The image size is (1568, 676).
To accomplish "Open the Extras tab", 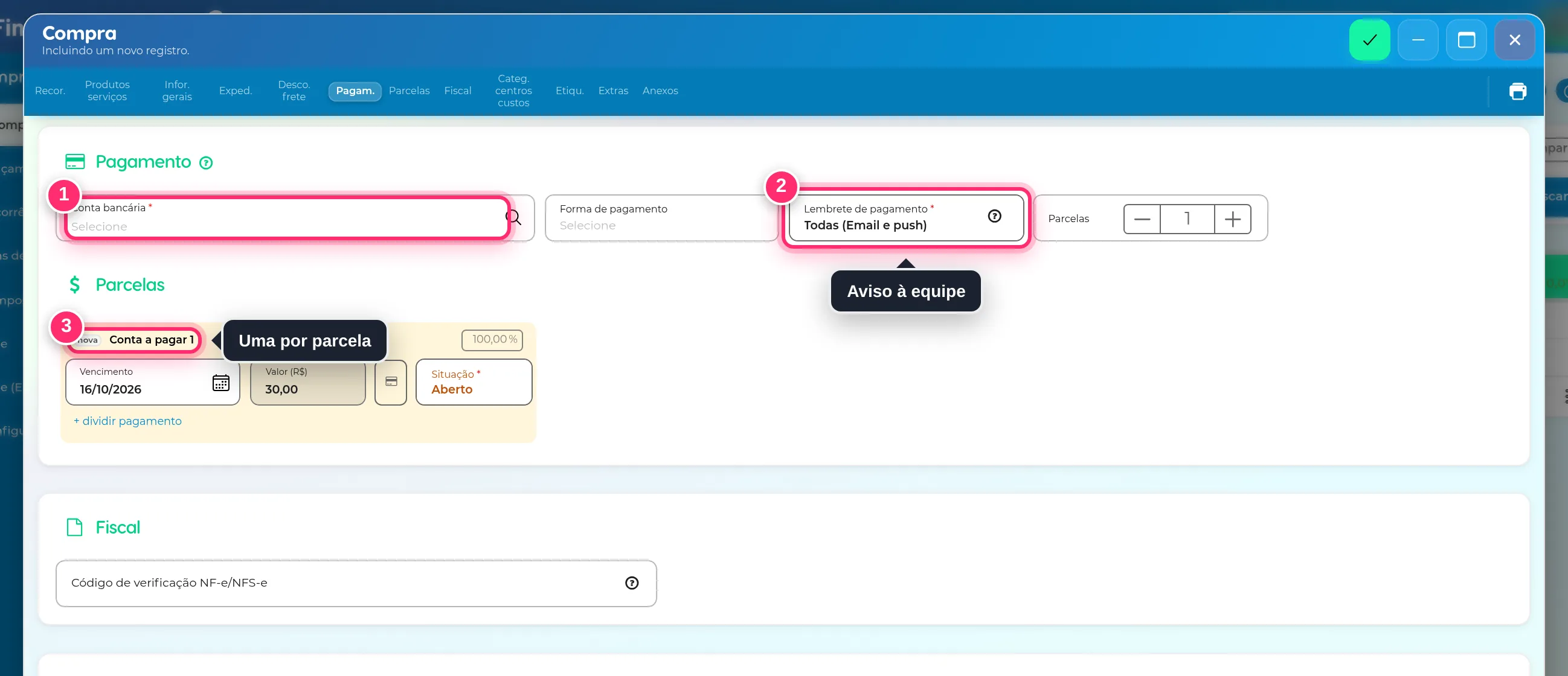I will pyautogui.click(x=613, y=91).
